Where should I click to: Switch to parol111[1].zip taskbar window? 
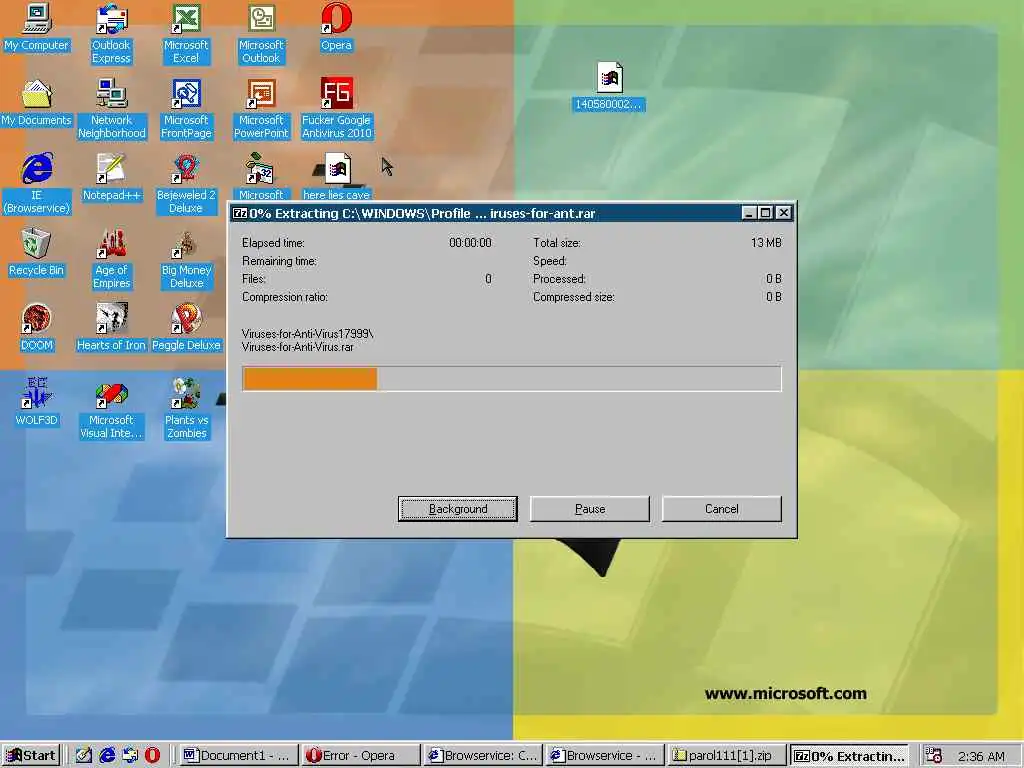[x=726, y=755]
